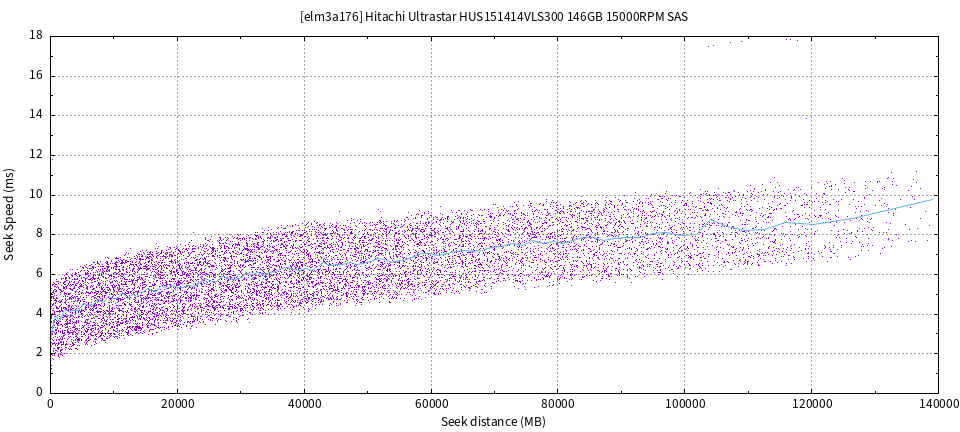
Task: Click the 6 y-axis tick label
Action: point(38,273)
